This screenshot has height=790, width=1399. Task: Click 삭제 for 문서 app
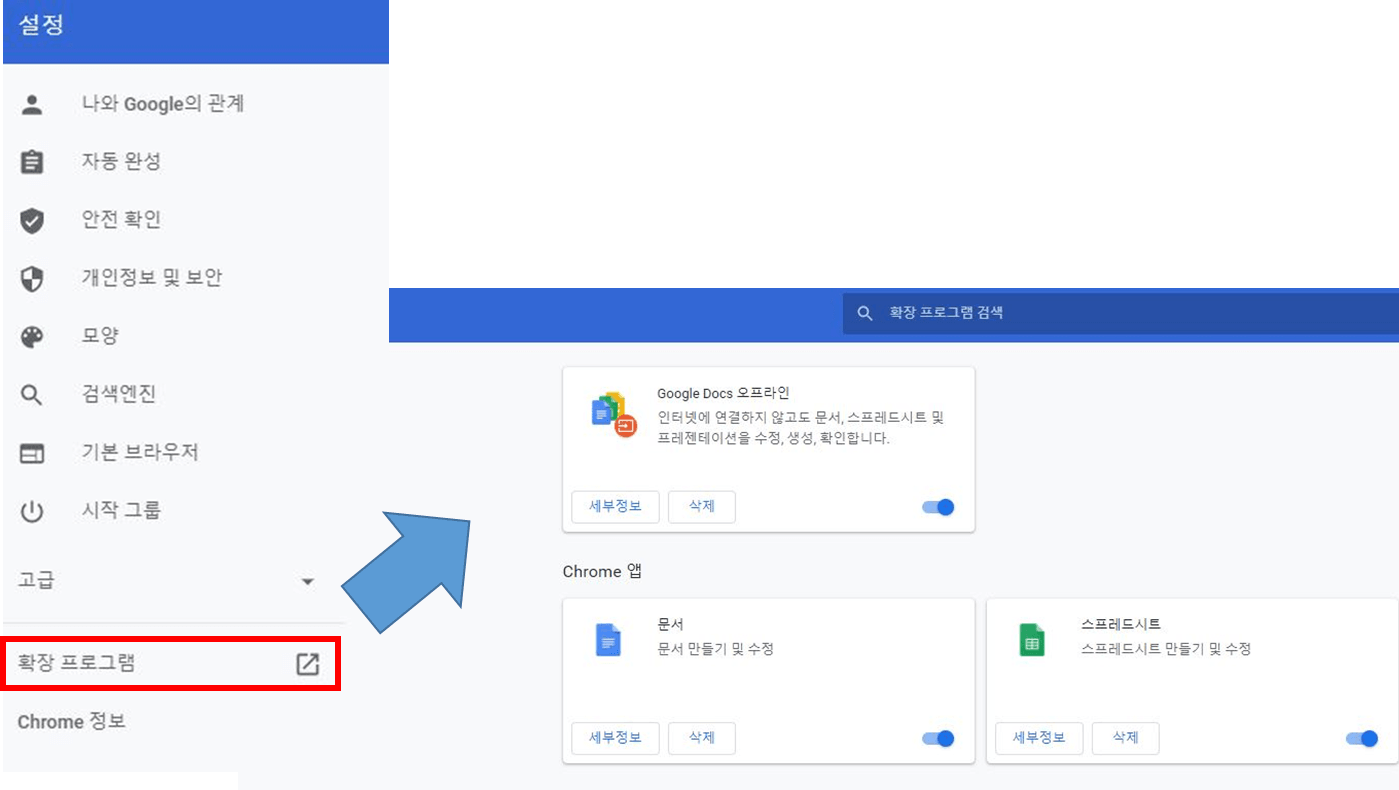(x=702, y=738)
